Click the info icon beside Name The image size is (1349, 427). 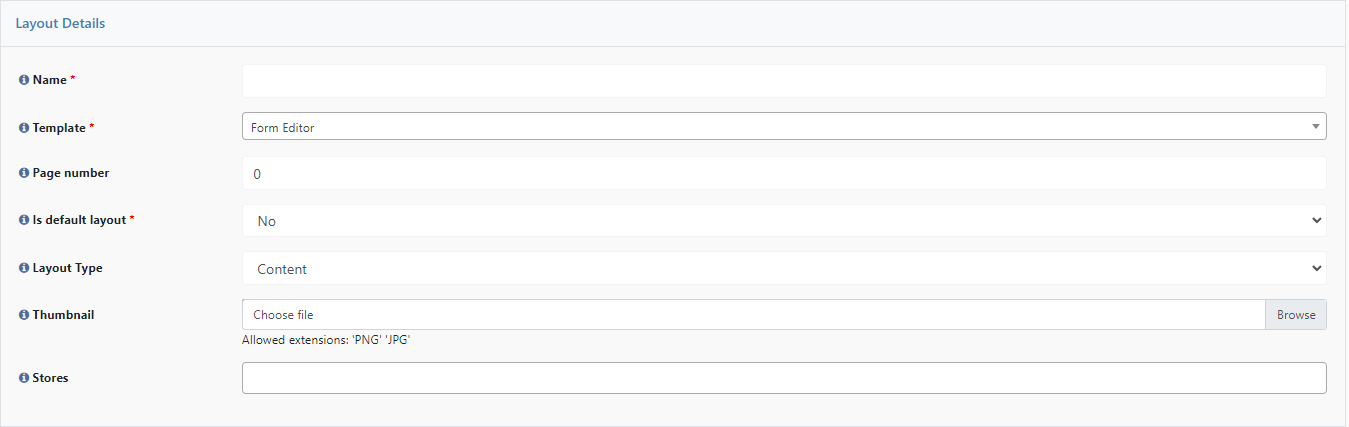(24, 80)
